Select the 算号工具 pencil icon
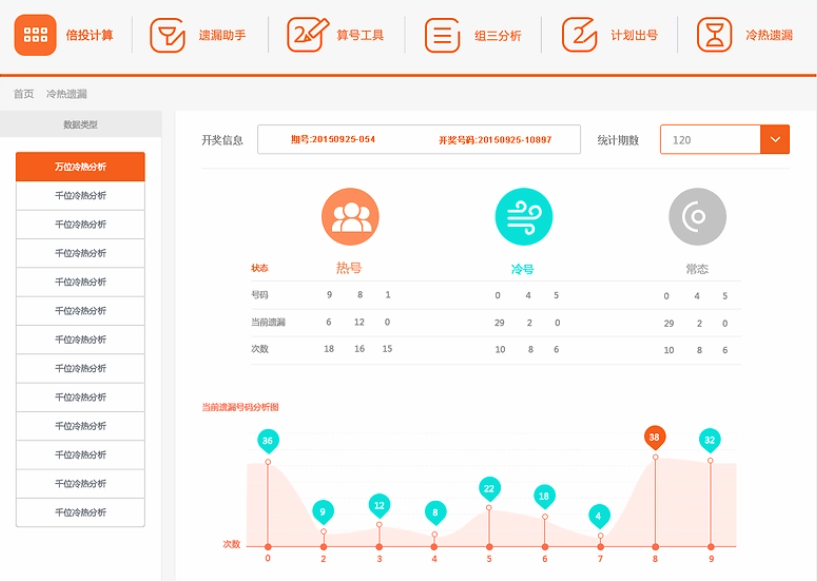The height and width of the screenshot is (582, 817). coord(307,35)
